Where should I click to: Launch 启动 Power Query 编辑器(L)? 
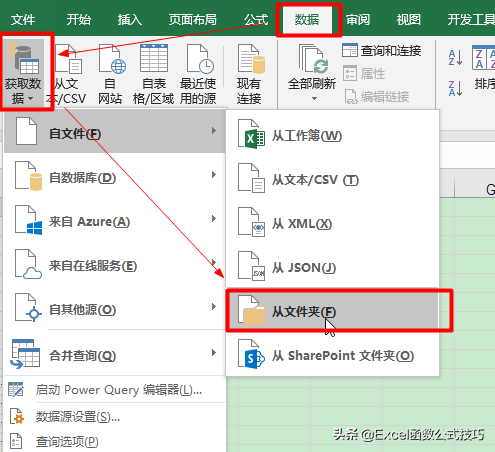[x=115, y=390]
